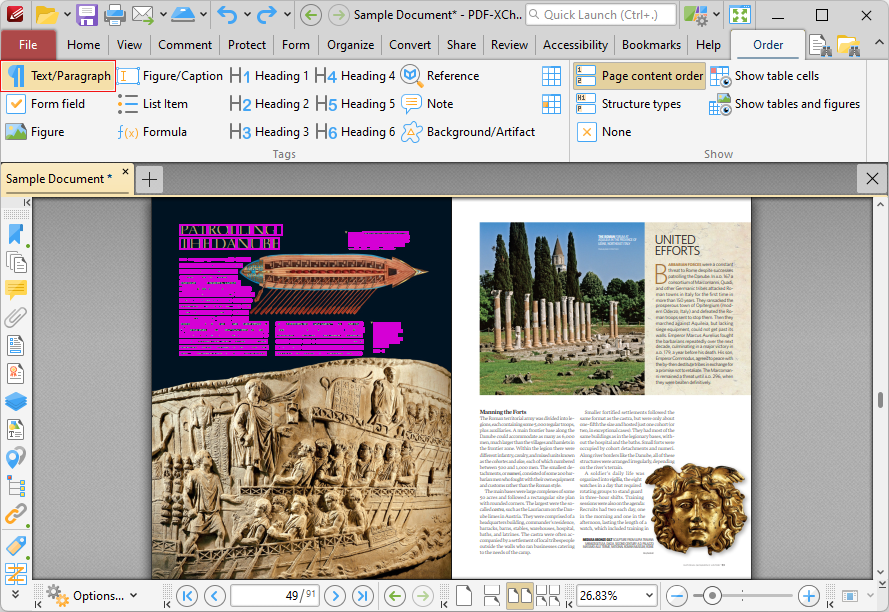Enable Show table cells
The image size is (889, 612).
tap(778, 75)
